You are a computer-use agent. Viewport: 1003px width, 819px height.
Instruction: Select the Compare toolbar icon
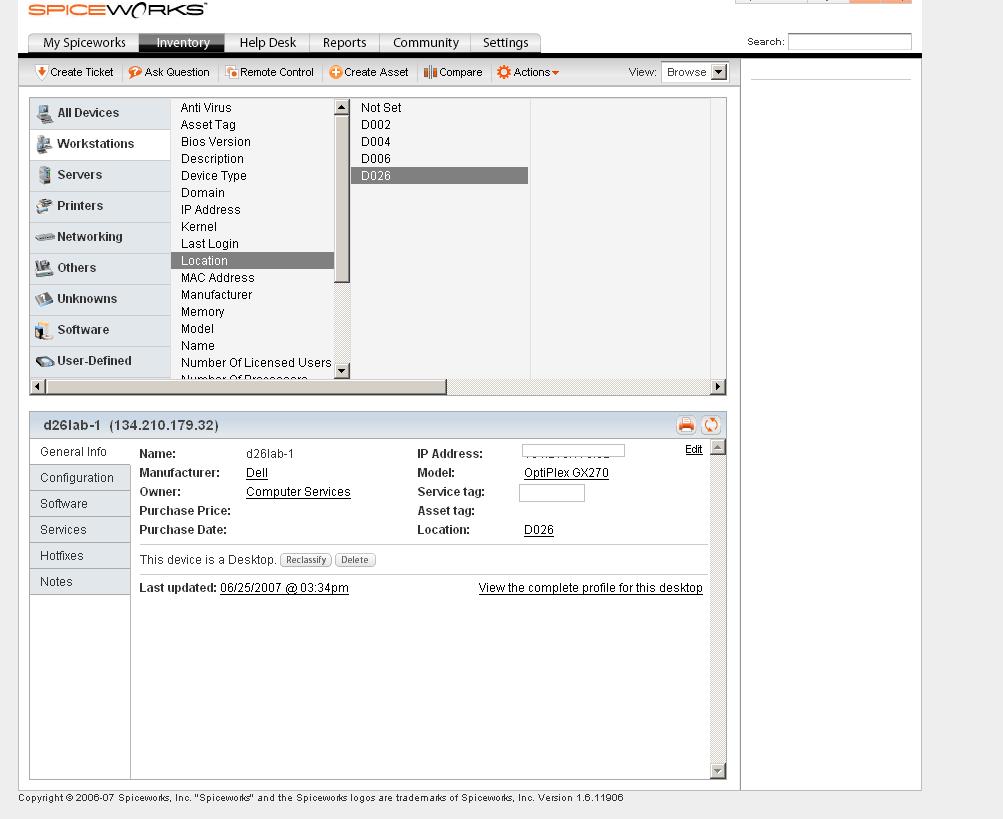tap(452, 71)
